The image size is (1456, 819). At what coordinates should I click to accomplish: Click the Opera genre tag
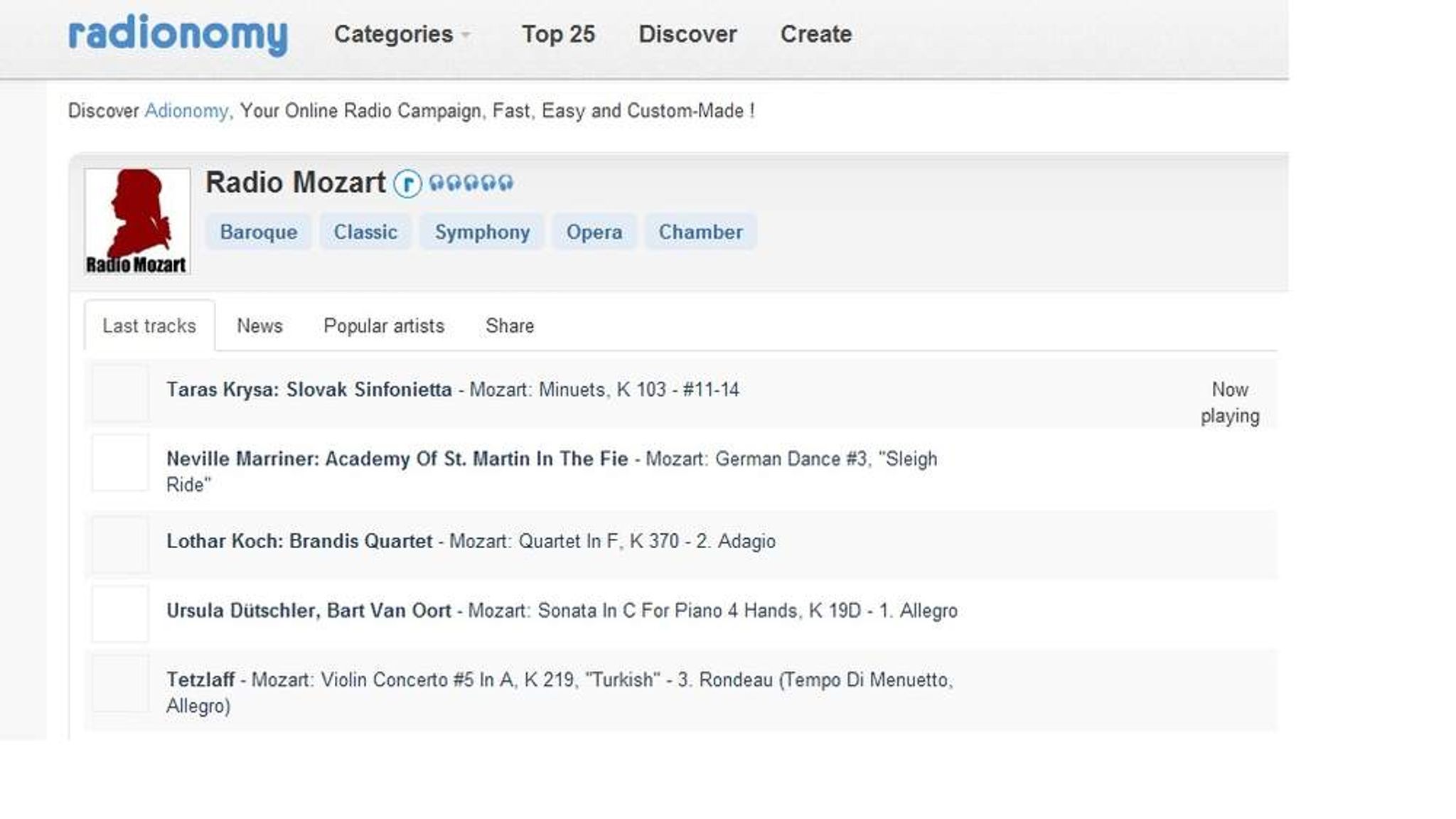[595, 232]
